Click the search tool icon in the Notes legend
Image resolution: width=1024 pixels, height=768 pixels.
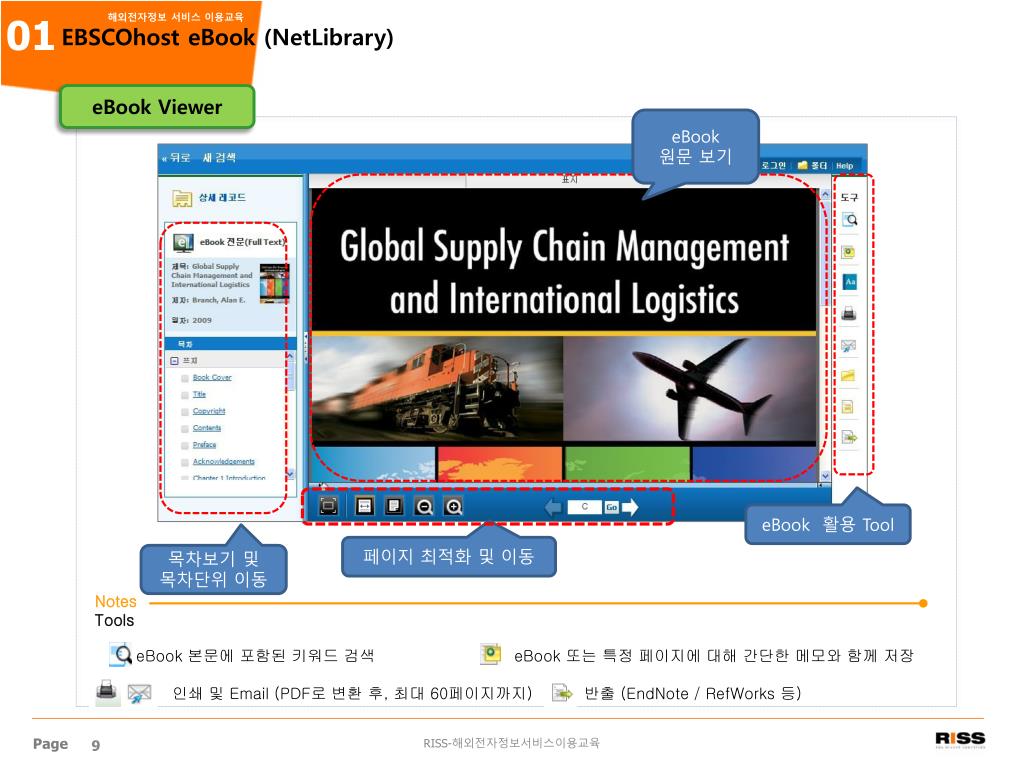pyautogui.click(x=121, y=654)
